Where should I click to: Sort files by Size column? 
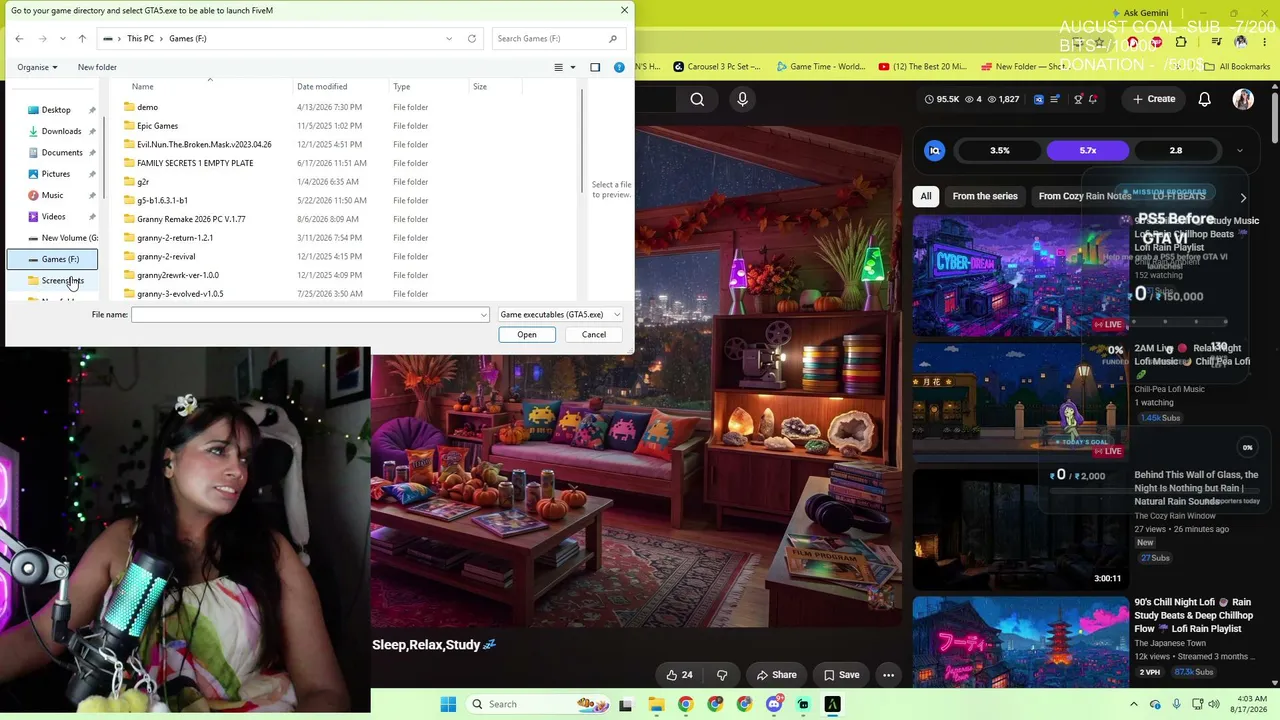point(480,87)
